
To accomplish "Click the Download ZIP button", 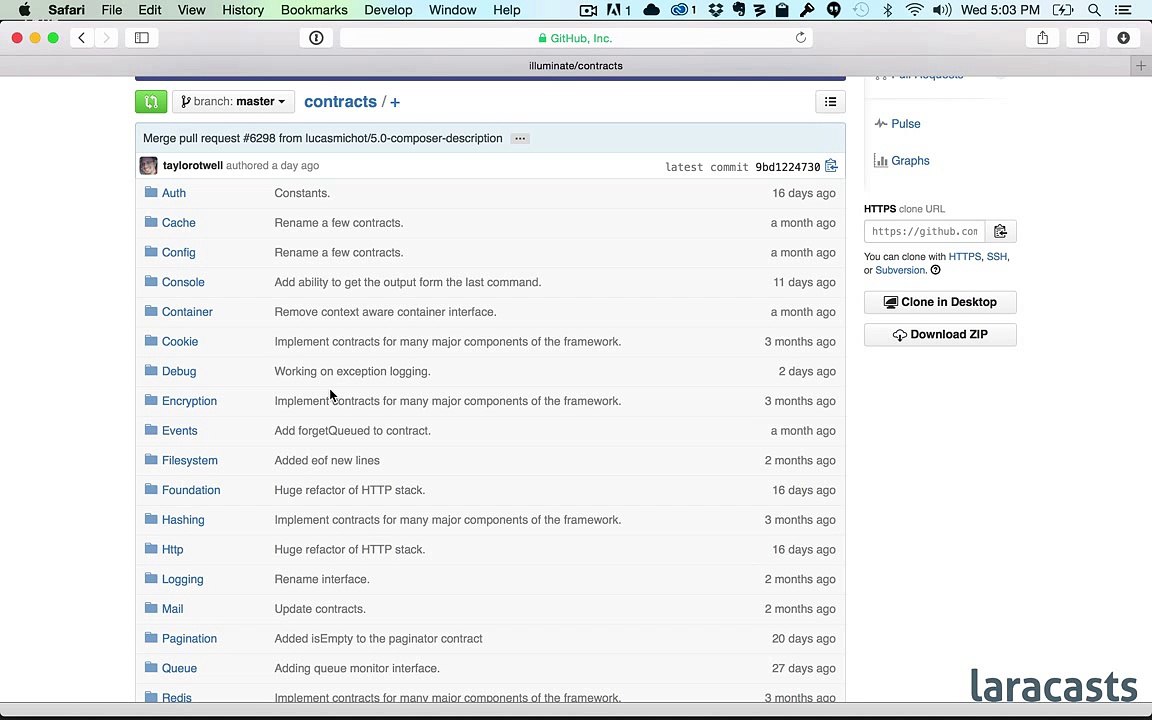I will (940, 334).
